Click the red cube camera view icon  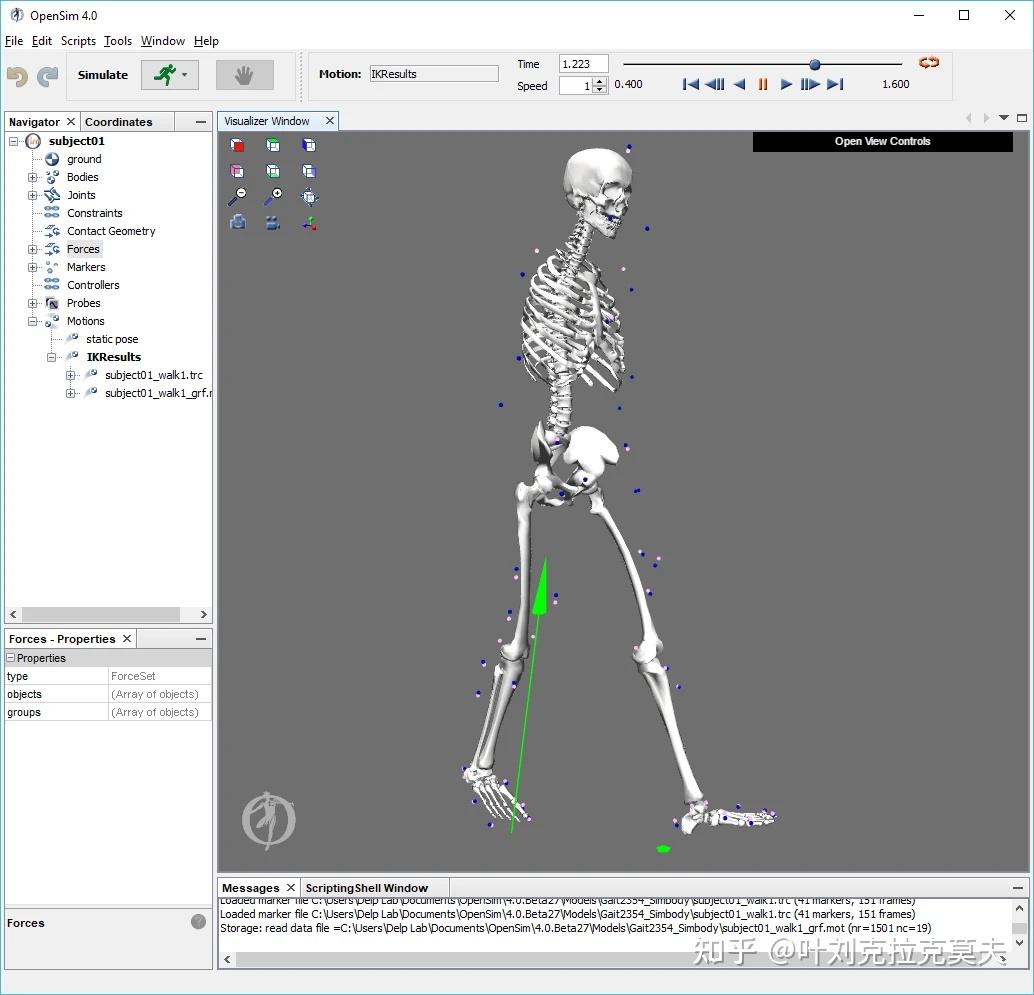click(x=237, y=144)
